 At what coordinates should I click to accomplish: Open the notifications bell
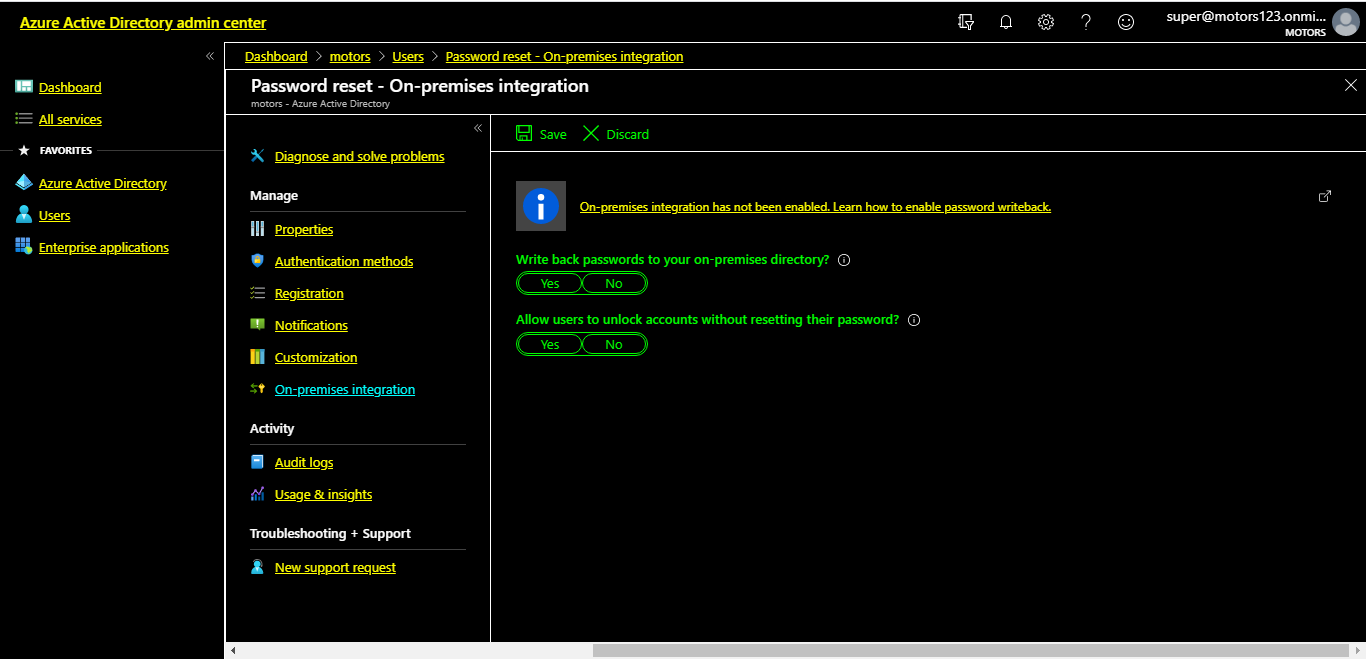(x=1006, y=22)
